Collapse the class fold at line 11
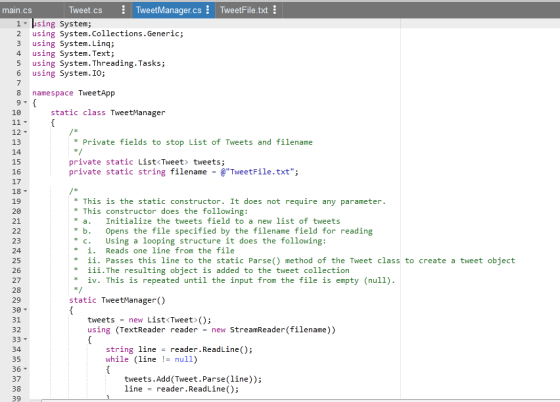 pyautogui.click(x=25, y=122)
